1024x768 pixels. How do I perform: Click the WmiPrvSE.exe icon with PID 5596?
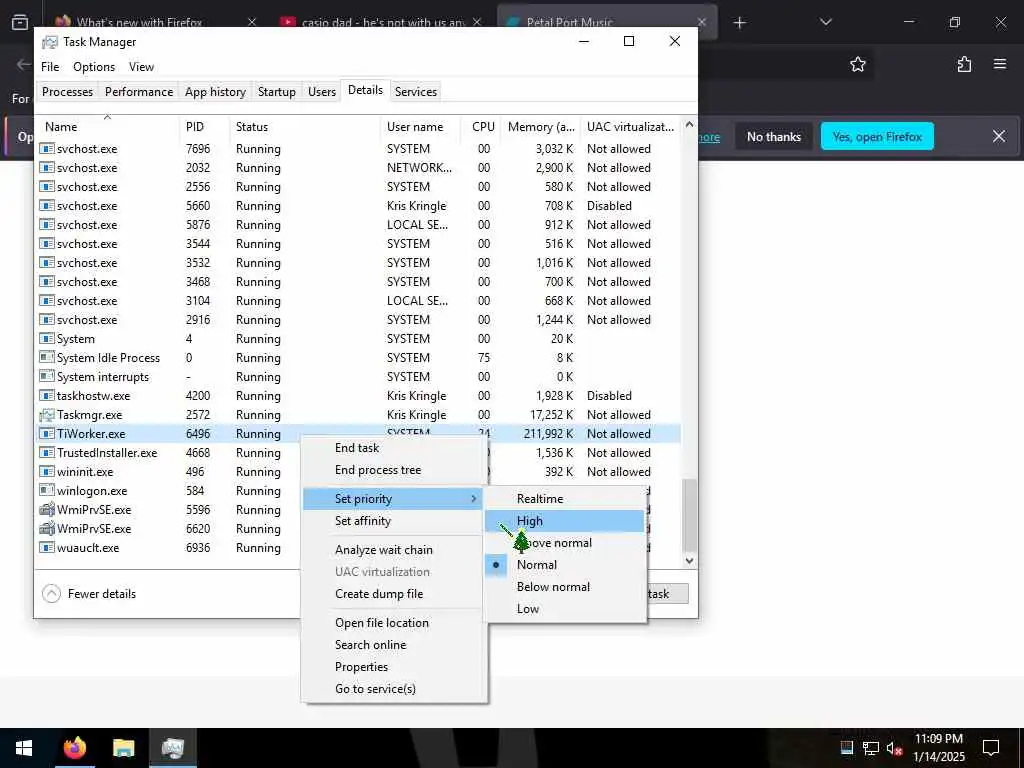(x=46, y=509)
